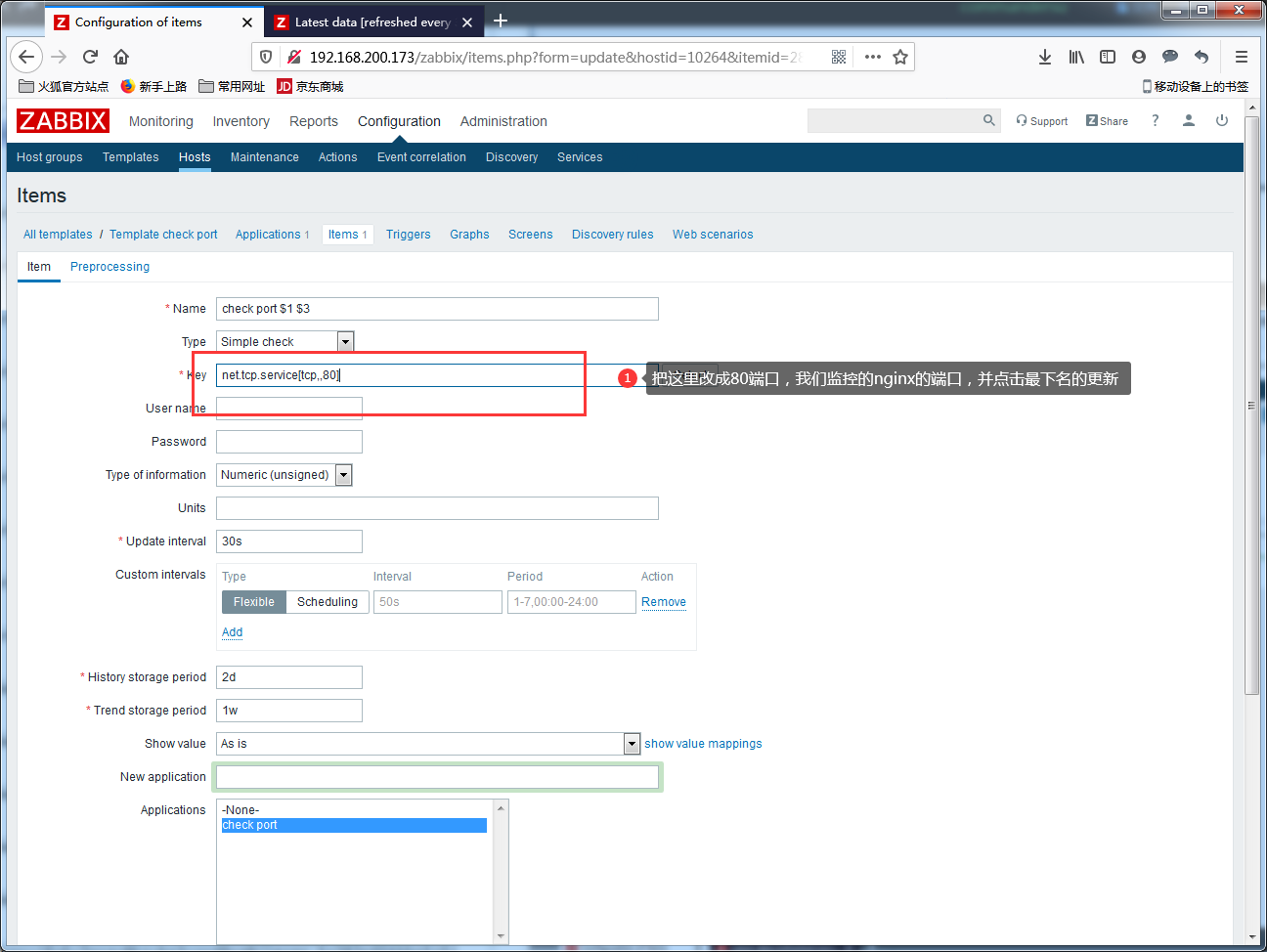Screen dimensions: 1267x952
Task: Expand the Type dropdown showing Simple check
Action: click(x=345, y=341)
